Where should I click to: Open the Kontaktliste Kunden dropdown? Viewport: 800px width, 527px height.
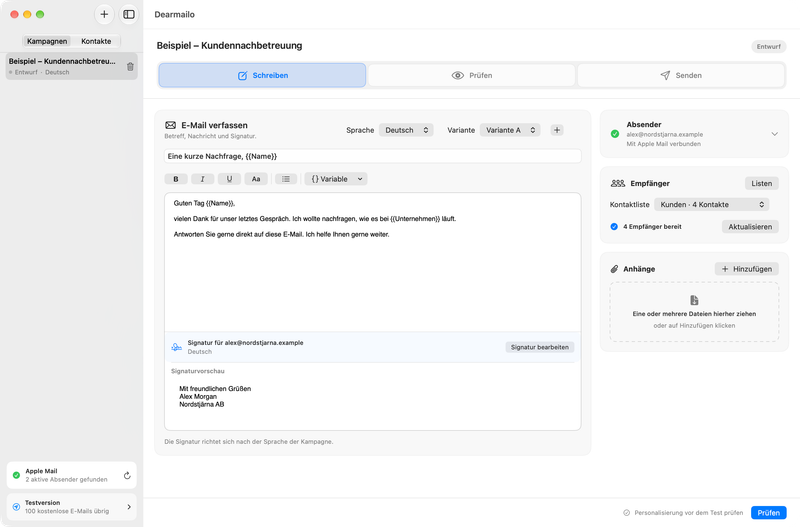[x=712, y=205]
